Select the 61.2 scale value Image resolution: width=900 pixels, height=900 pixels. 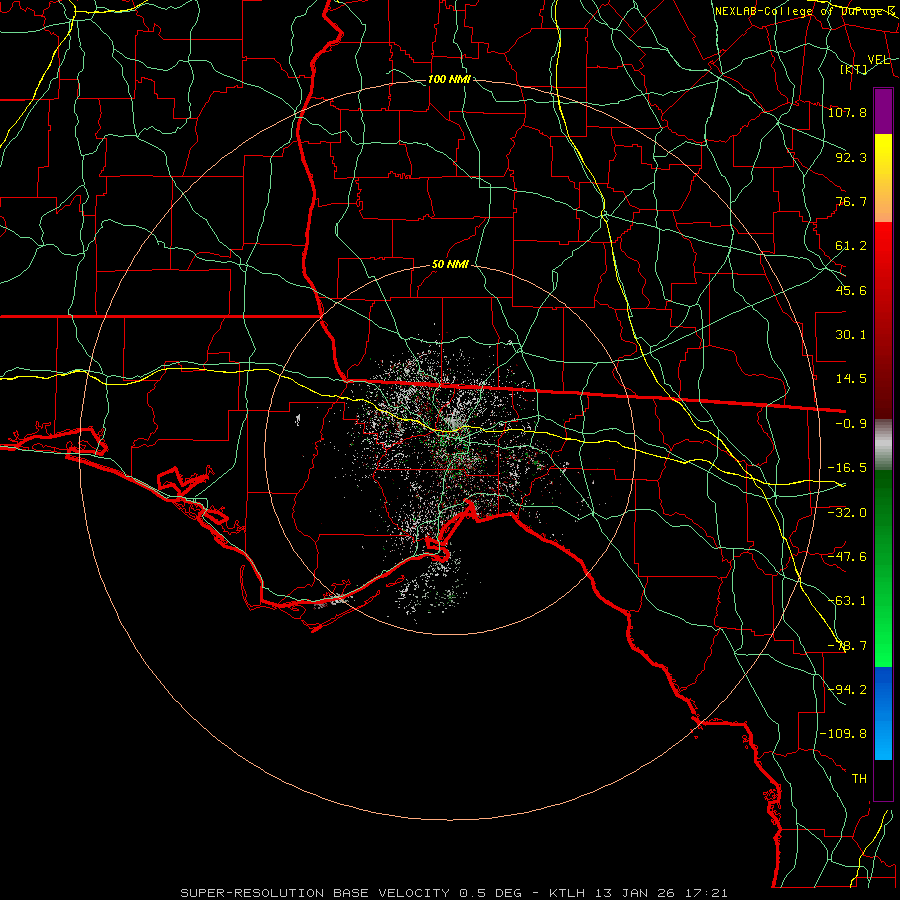851,246
